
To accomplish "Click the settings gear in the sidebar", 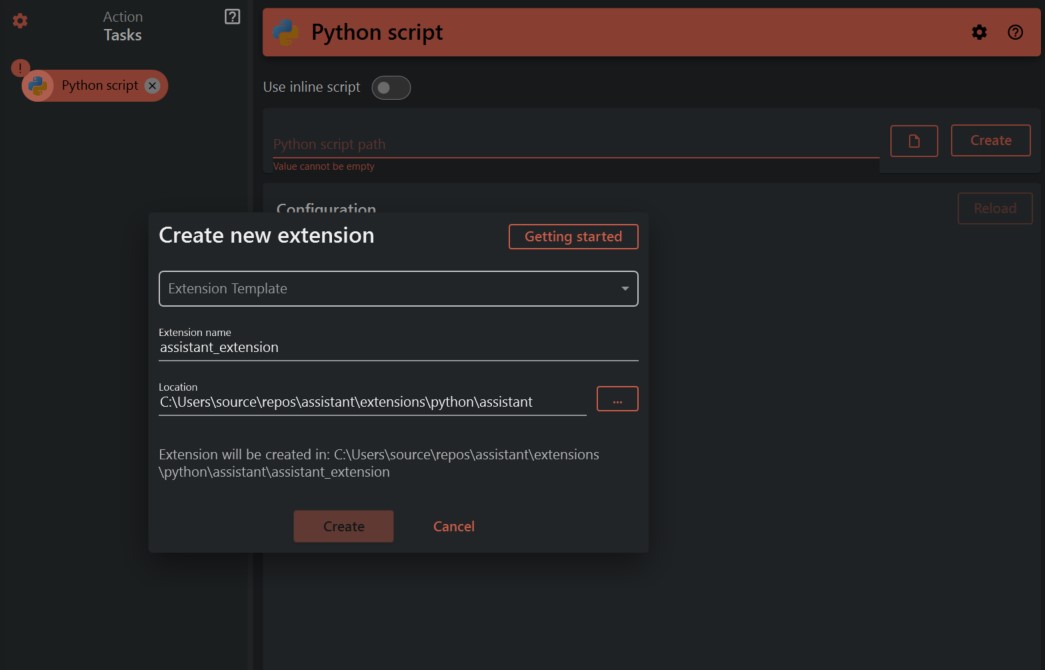I will click(19, 21).
